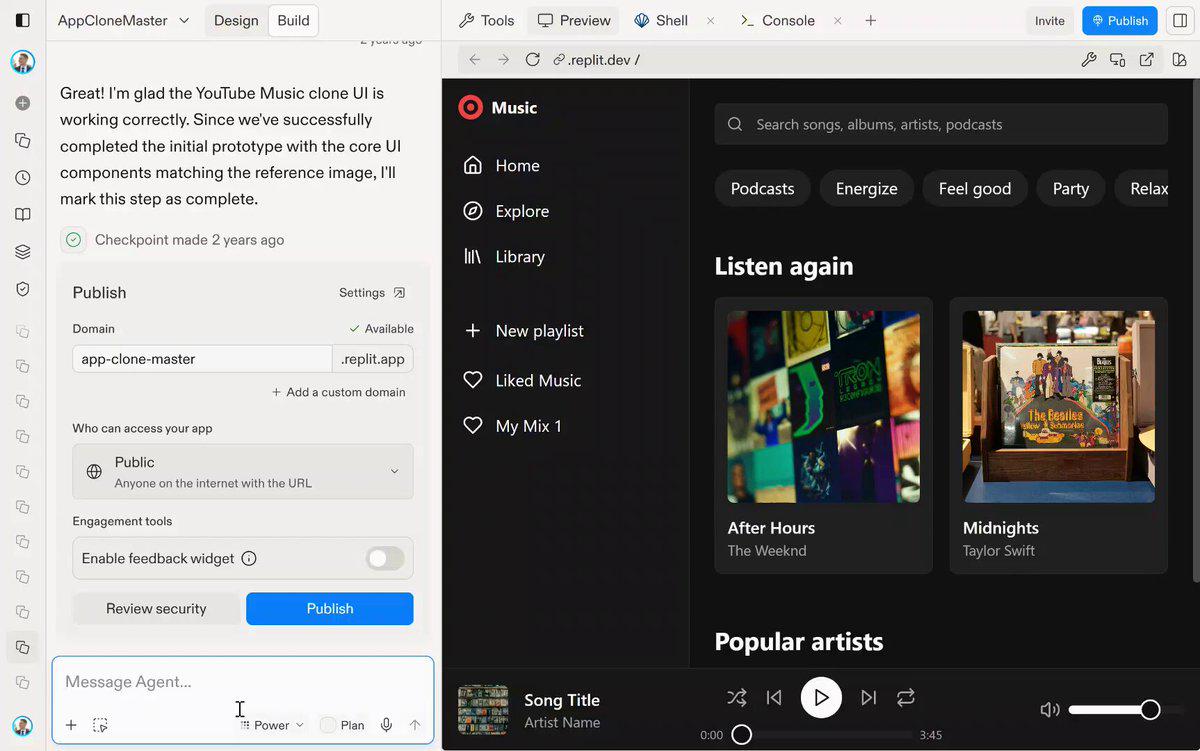Open the user avatar at sidebar top
The width and height of the screenshot is (1200, 751).
point(22,62)
